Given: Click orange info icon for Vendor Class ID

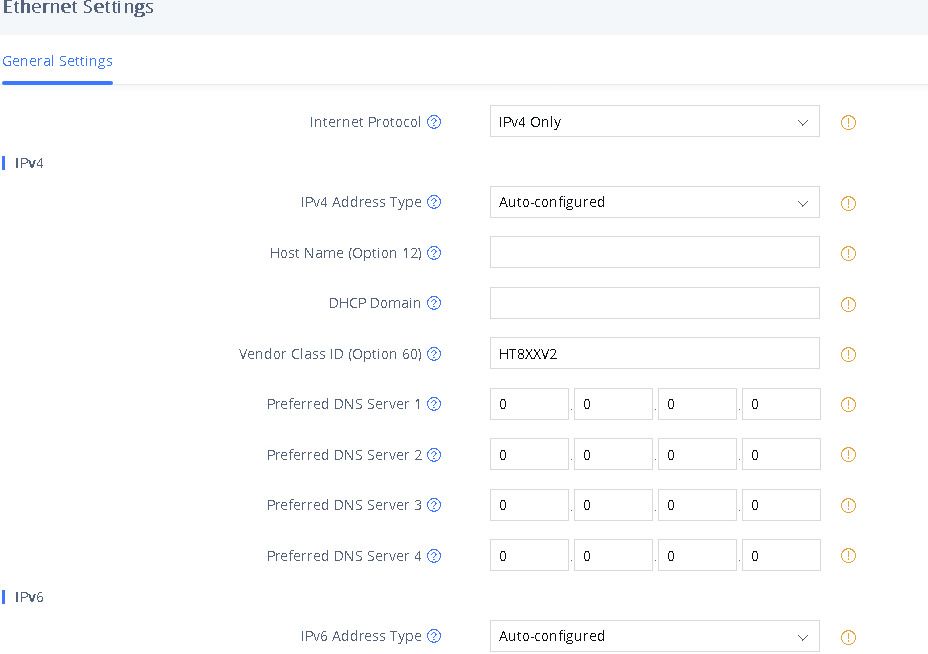Looking at the screenshot, I should (848, 354).
